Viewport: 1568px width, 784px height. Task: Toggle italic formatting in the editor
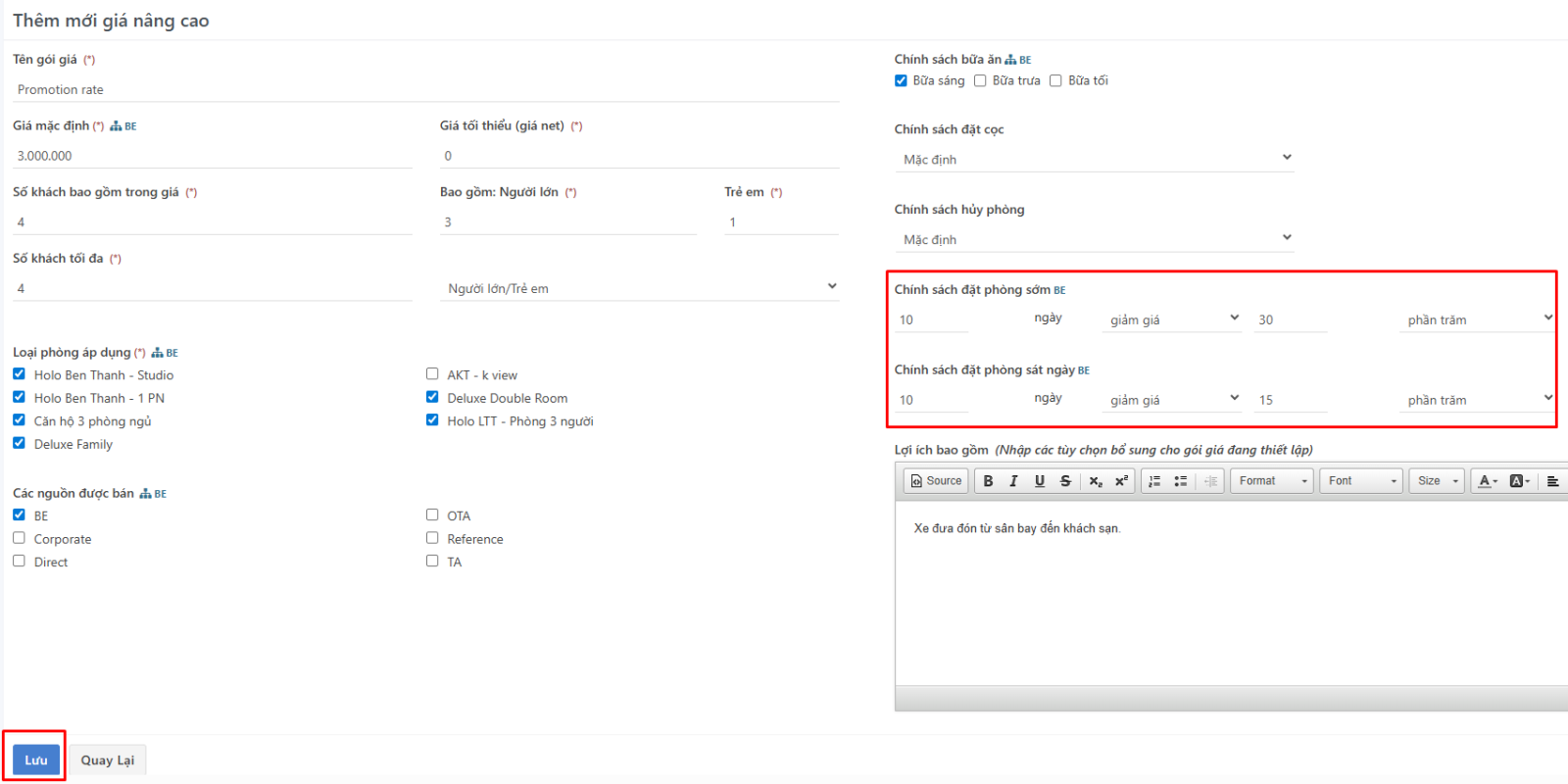tap(1013, 481)
